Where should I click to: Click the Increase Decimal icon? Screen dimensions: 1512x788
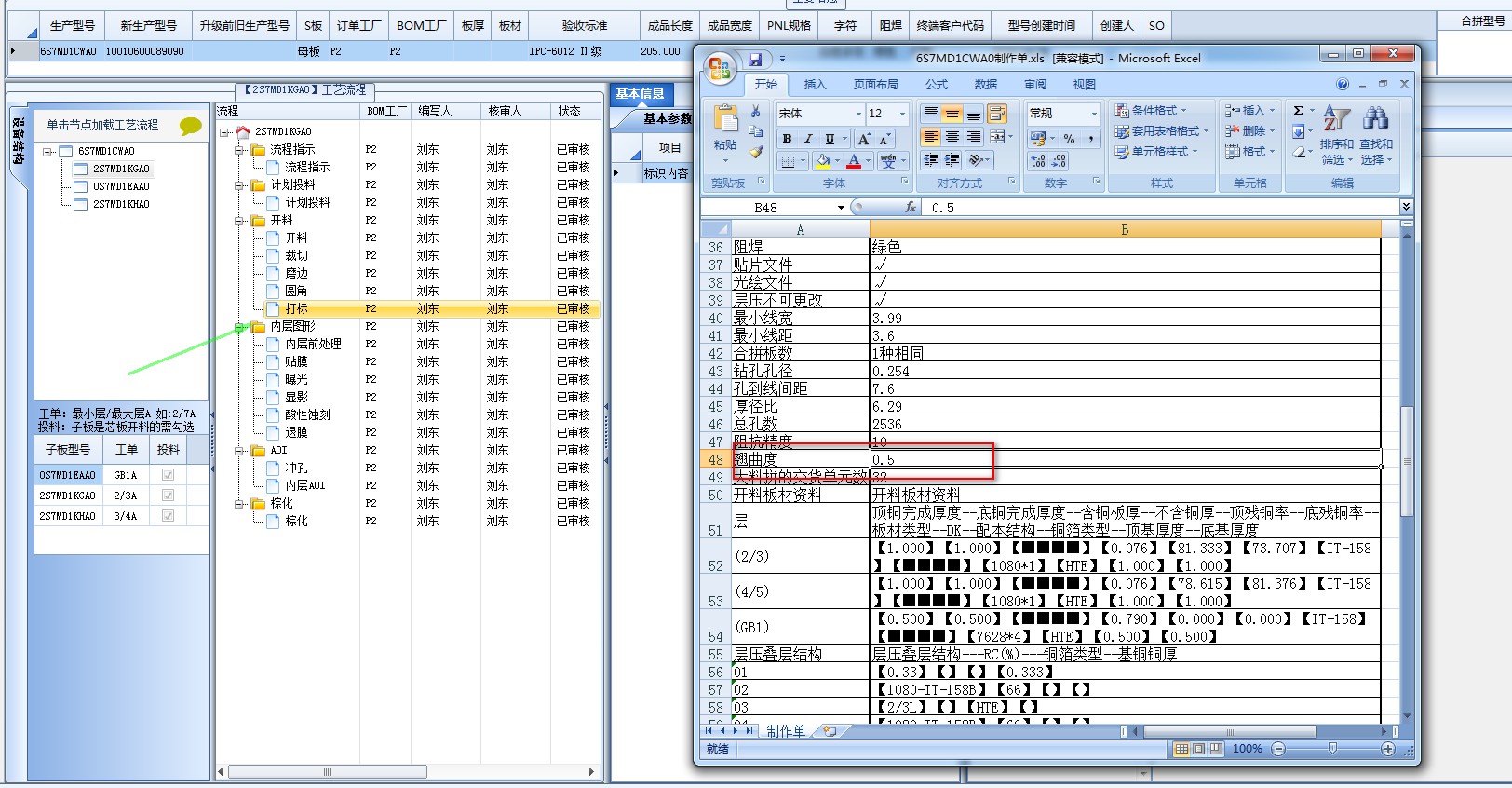coord(1039,161)
